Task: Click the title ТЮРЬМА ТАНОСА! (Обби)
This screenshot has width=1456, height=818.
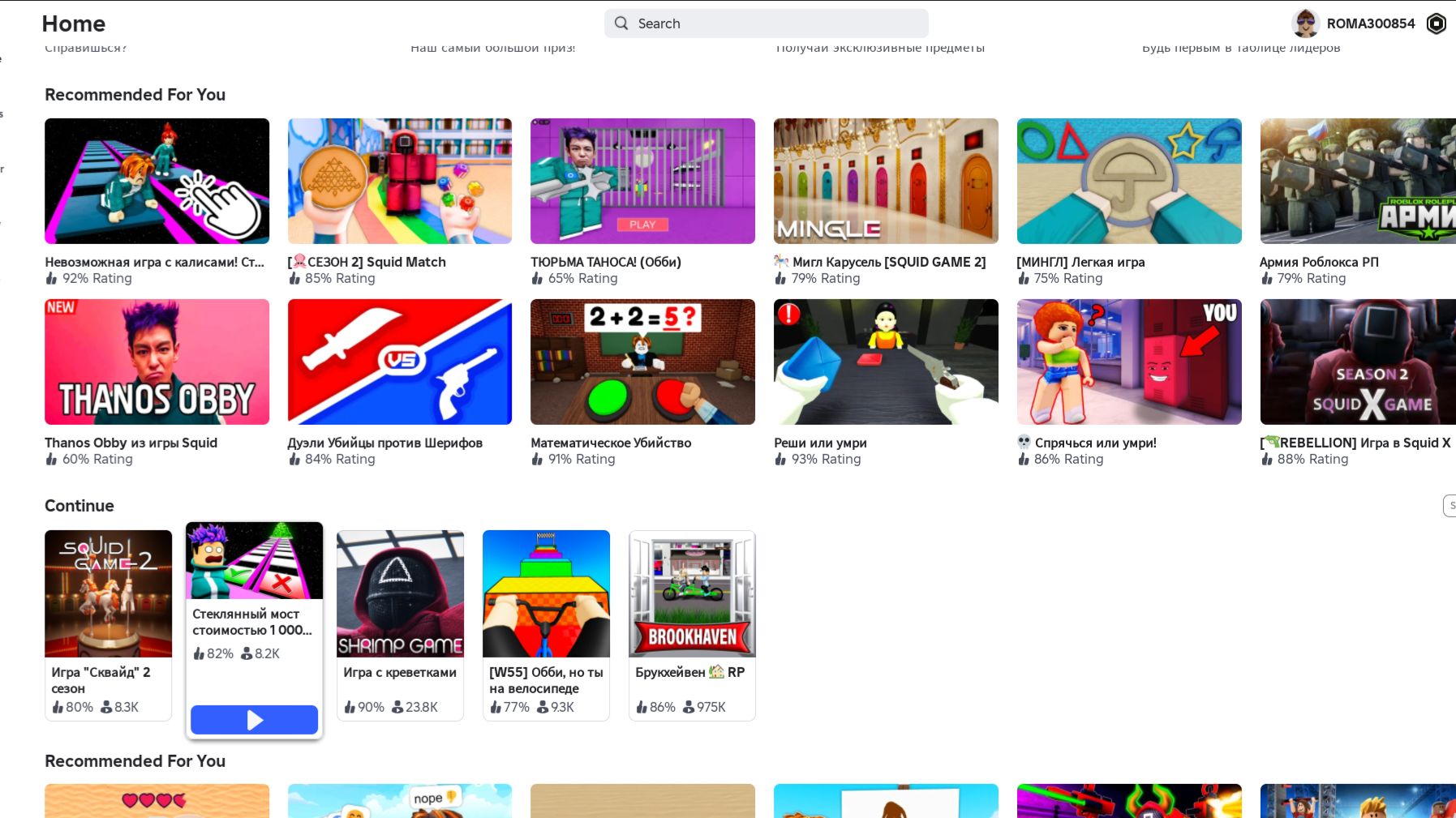Action: [606, 262]
